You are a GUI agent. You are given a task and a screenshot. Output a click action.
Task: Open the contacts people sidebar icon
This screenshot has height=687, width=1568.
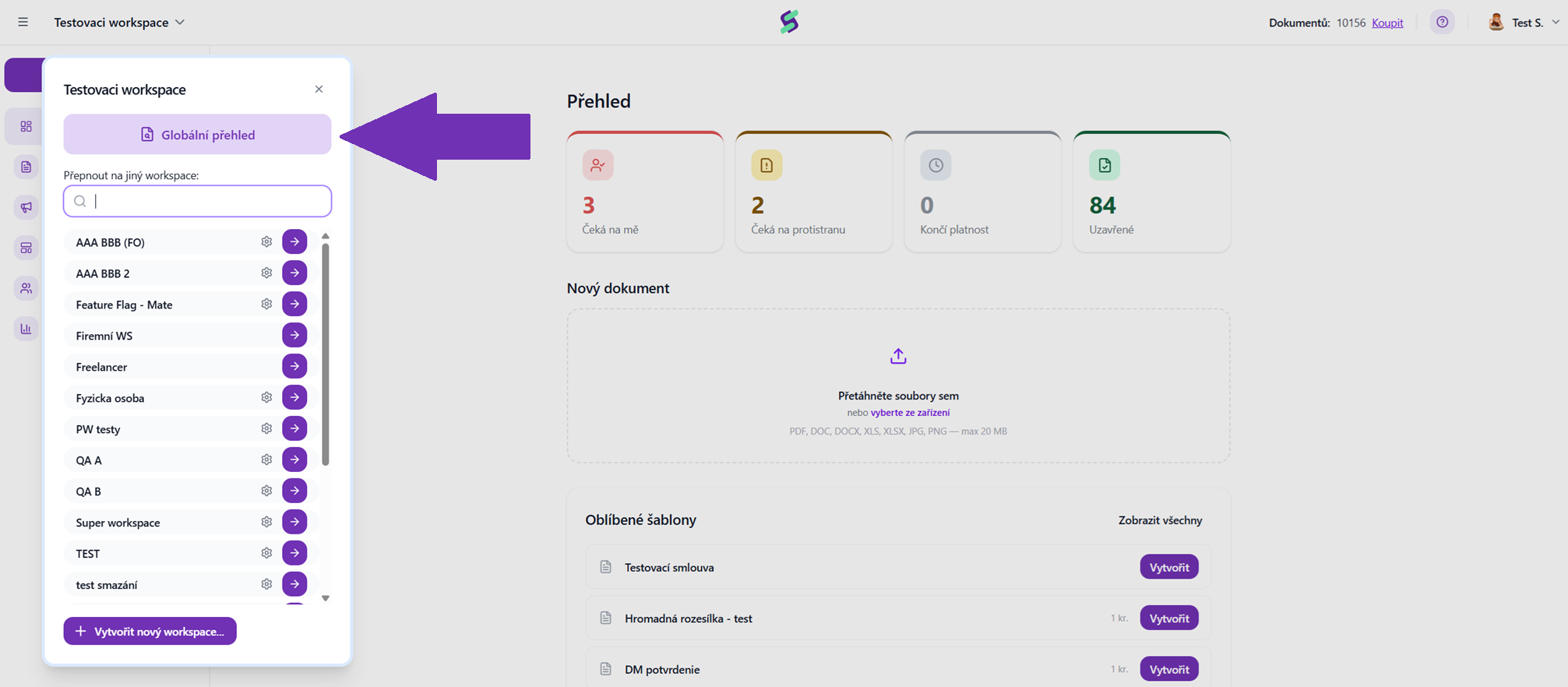(26, 288)
